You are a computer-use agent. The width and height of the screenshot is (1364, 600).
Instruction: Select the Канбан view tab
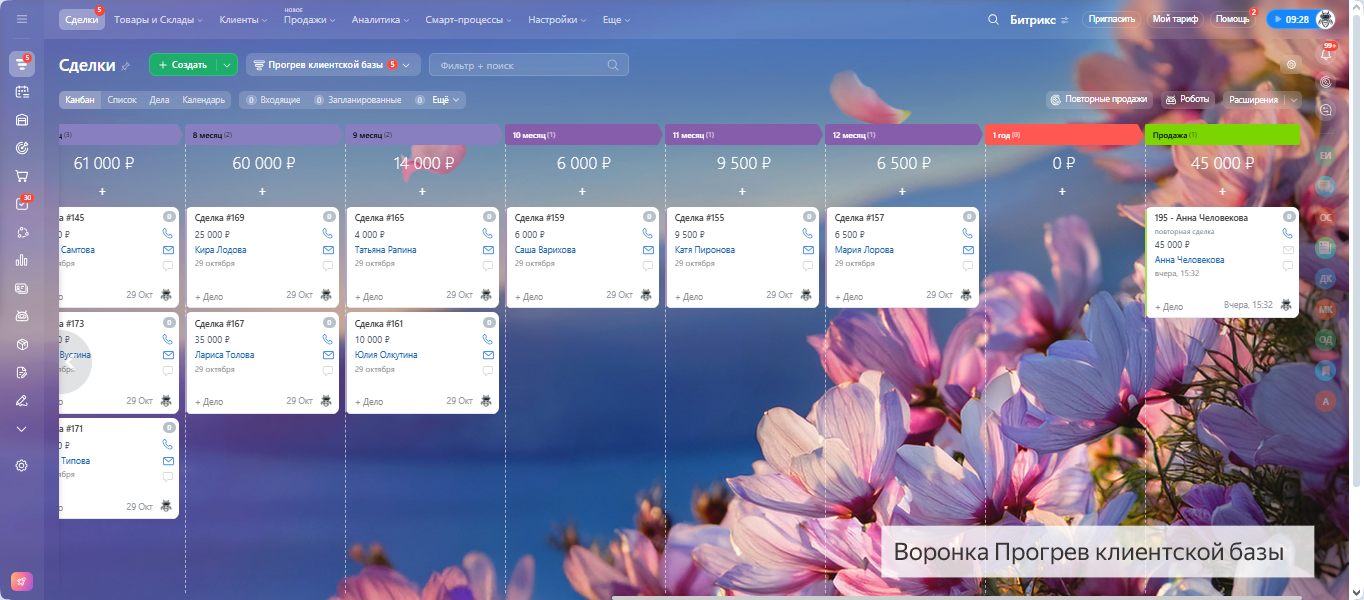[x=80, y=100]
